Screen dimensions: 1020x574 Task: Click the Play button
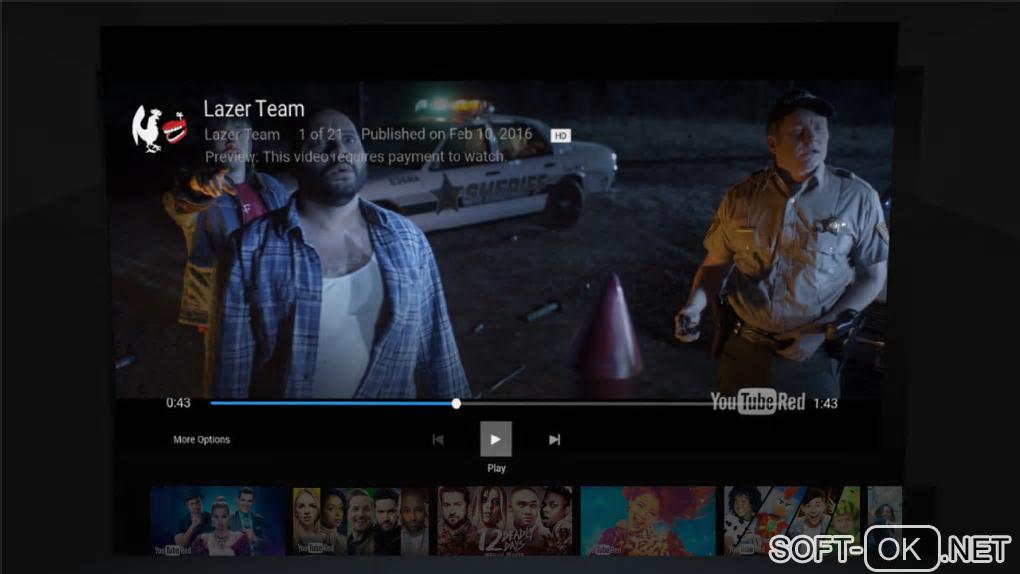pos(496,439)
